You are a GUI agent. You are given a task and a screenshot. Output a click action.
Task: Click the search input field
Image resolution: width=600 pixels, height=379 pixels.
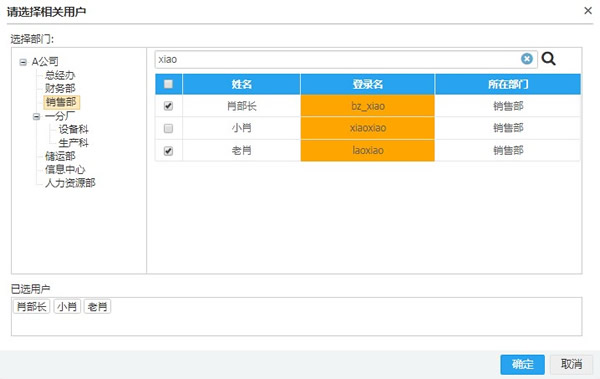[x=338, y=59]
